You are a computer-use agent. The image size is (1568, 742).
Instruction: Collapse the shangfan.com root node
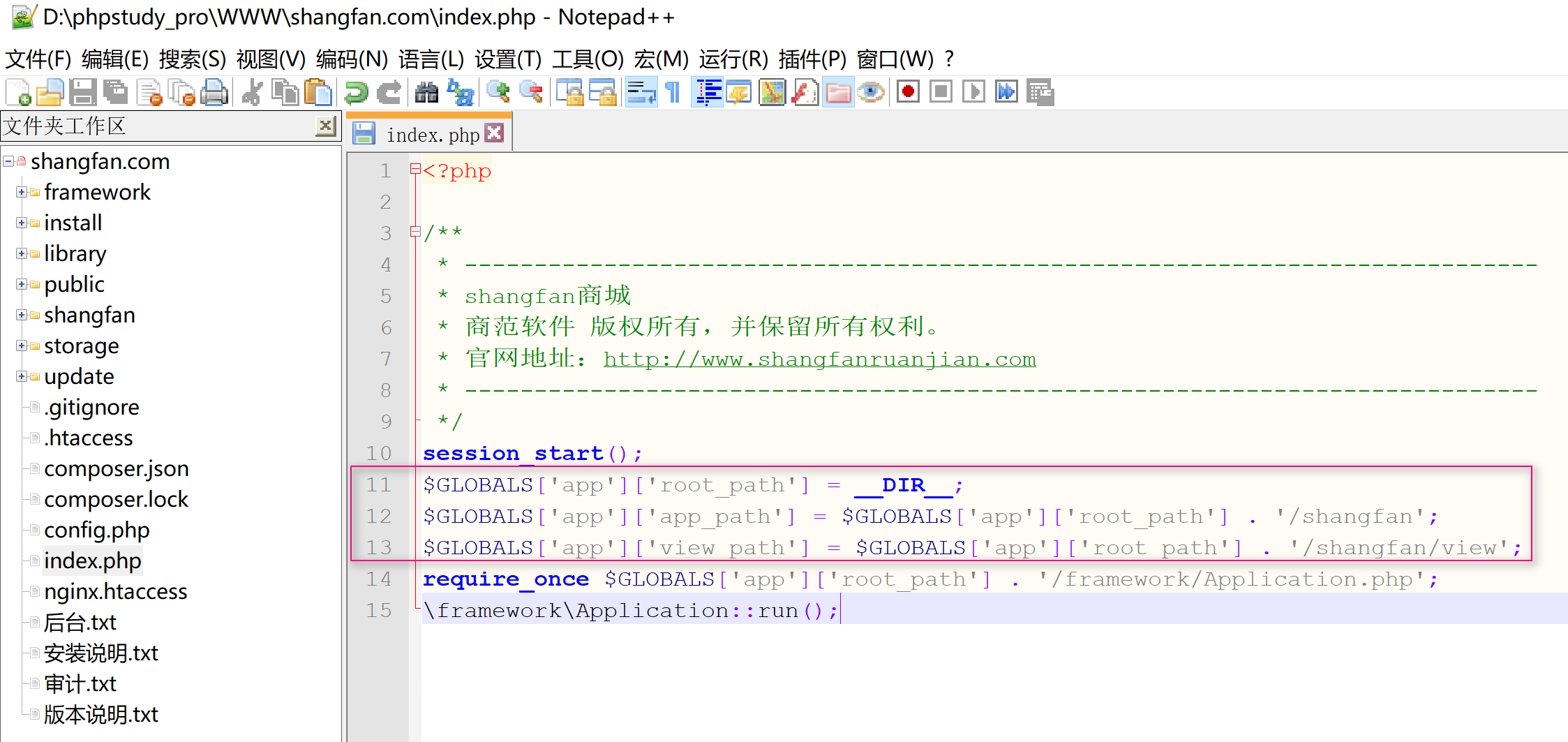[8, 161]
